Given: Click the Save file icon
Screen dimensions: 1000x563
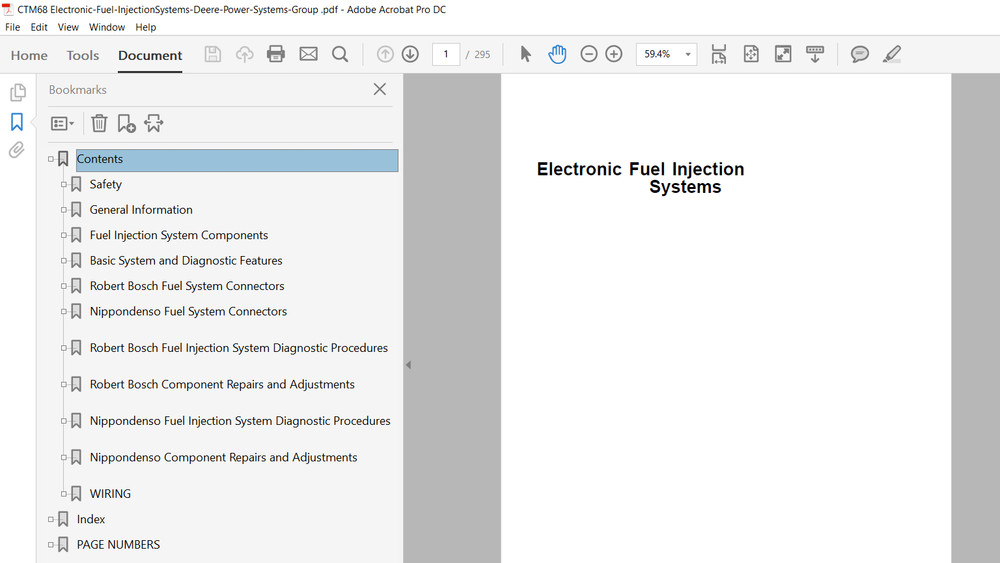Looking at the screenshot, I should click(x=212, y=54).
